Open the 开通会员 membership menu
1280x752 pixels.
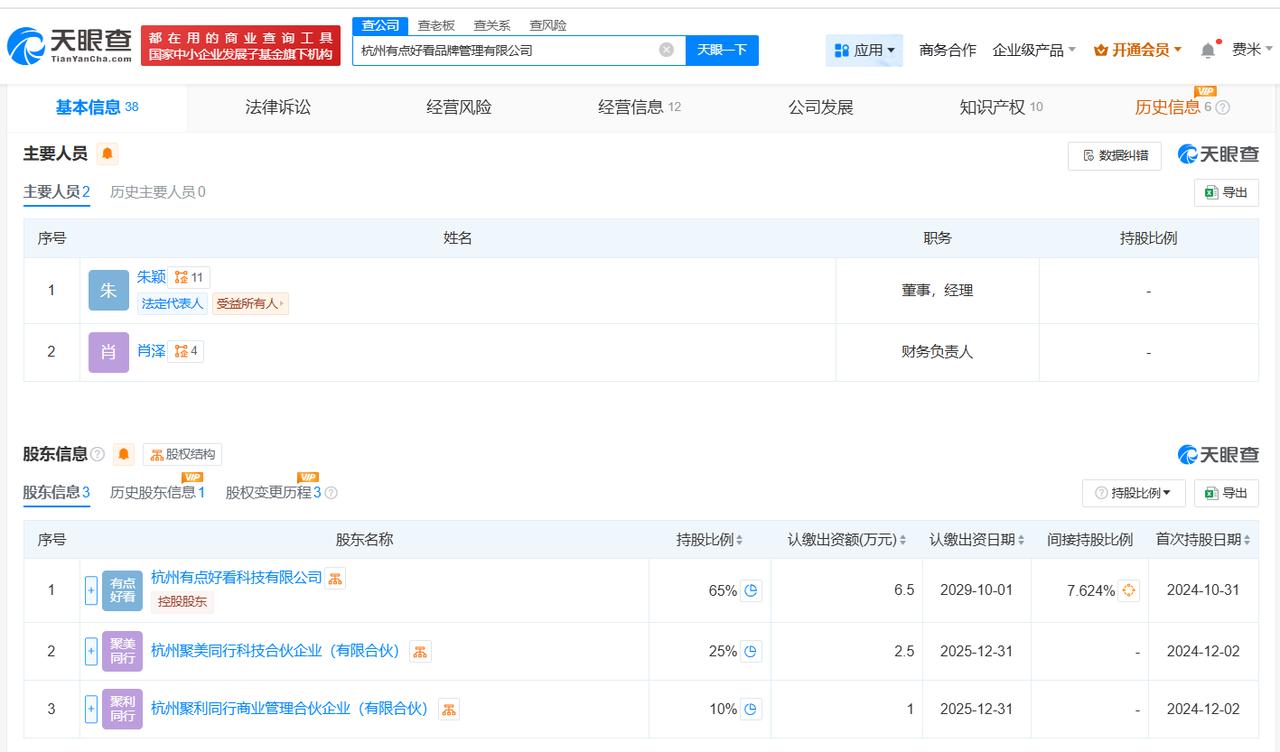click(1138, 50)
